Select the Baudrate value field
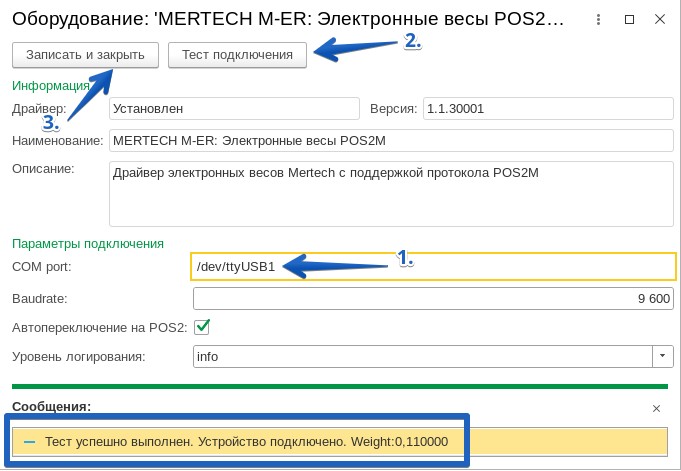Image resolution: width=681 pixels, height=471 pixels. [433, 299]
